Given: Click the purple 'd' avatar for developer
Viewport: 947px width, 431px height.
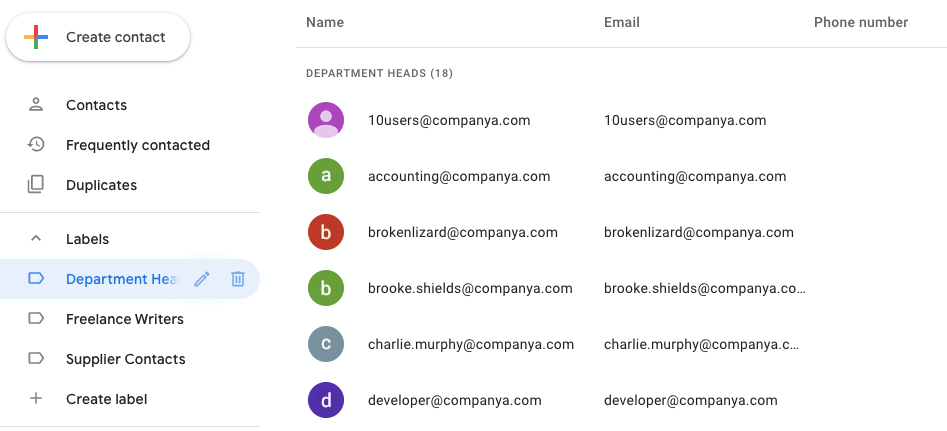Looking at the screenshot, I should pos(326,400).
